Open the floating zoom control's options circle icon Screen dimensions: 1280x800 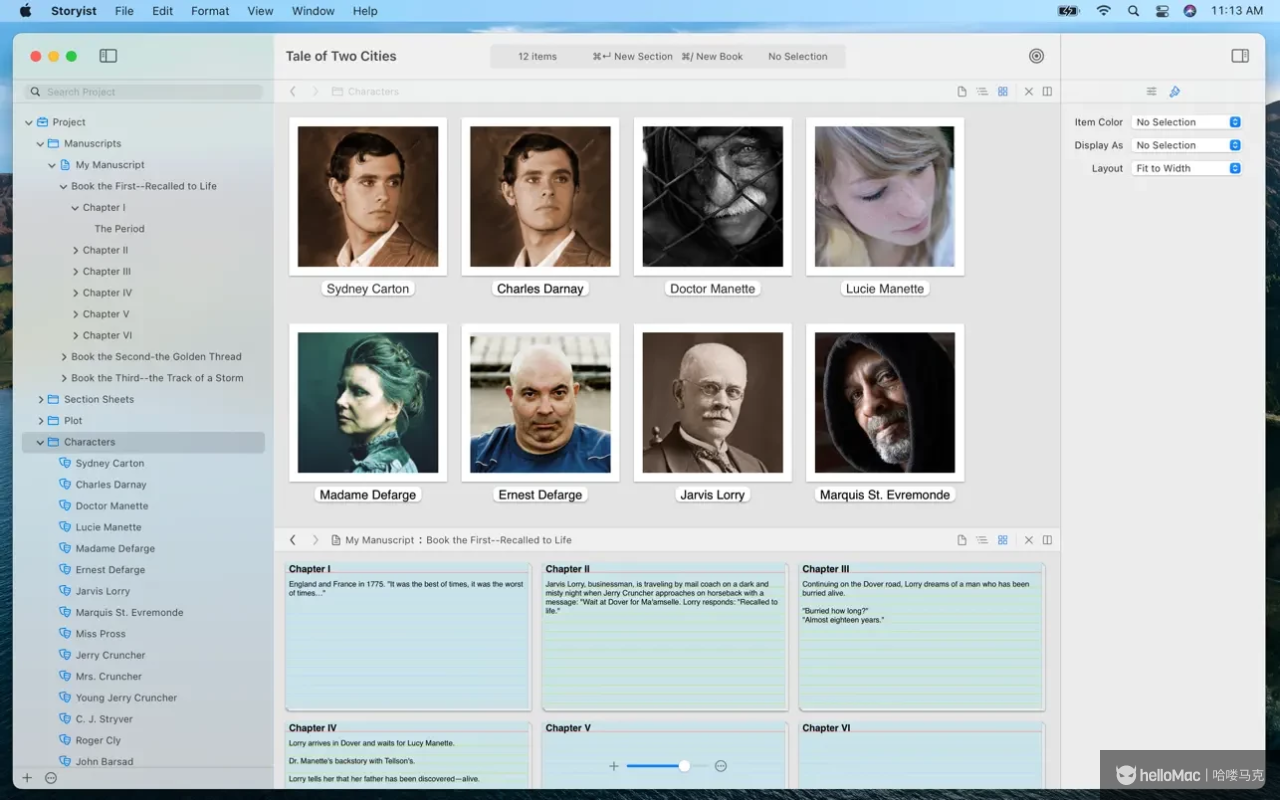tap(720, 766)
